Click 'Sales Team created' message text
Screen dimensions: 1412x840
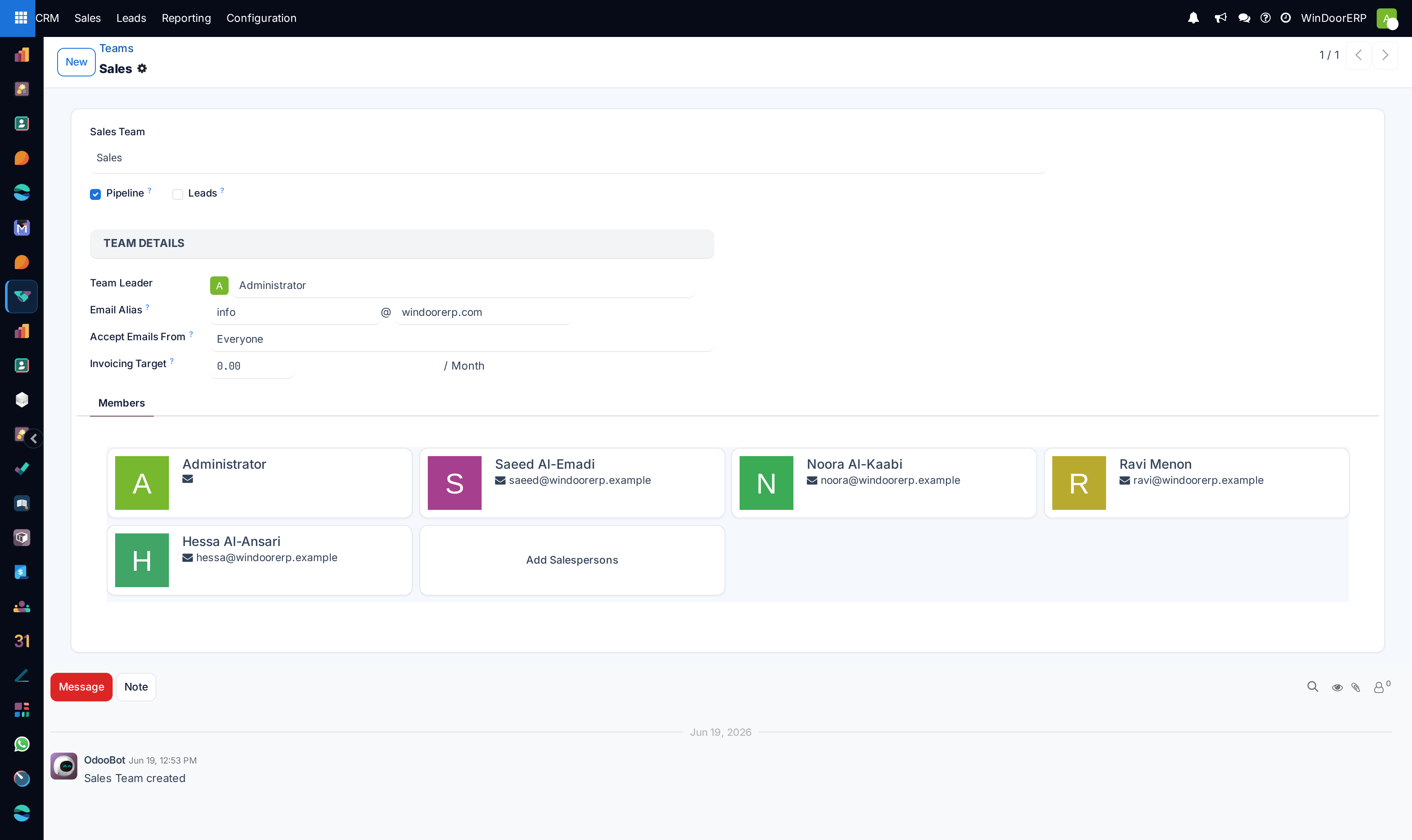click(135, 778)
